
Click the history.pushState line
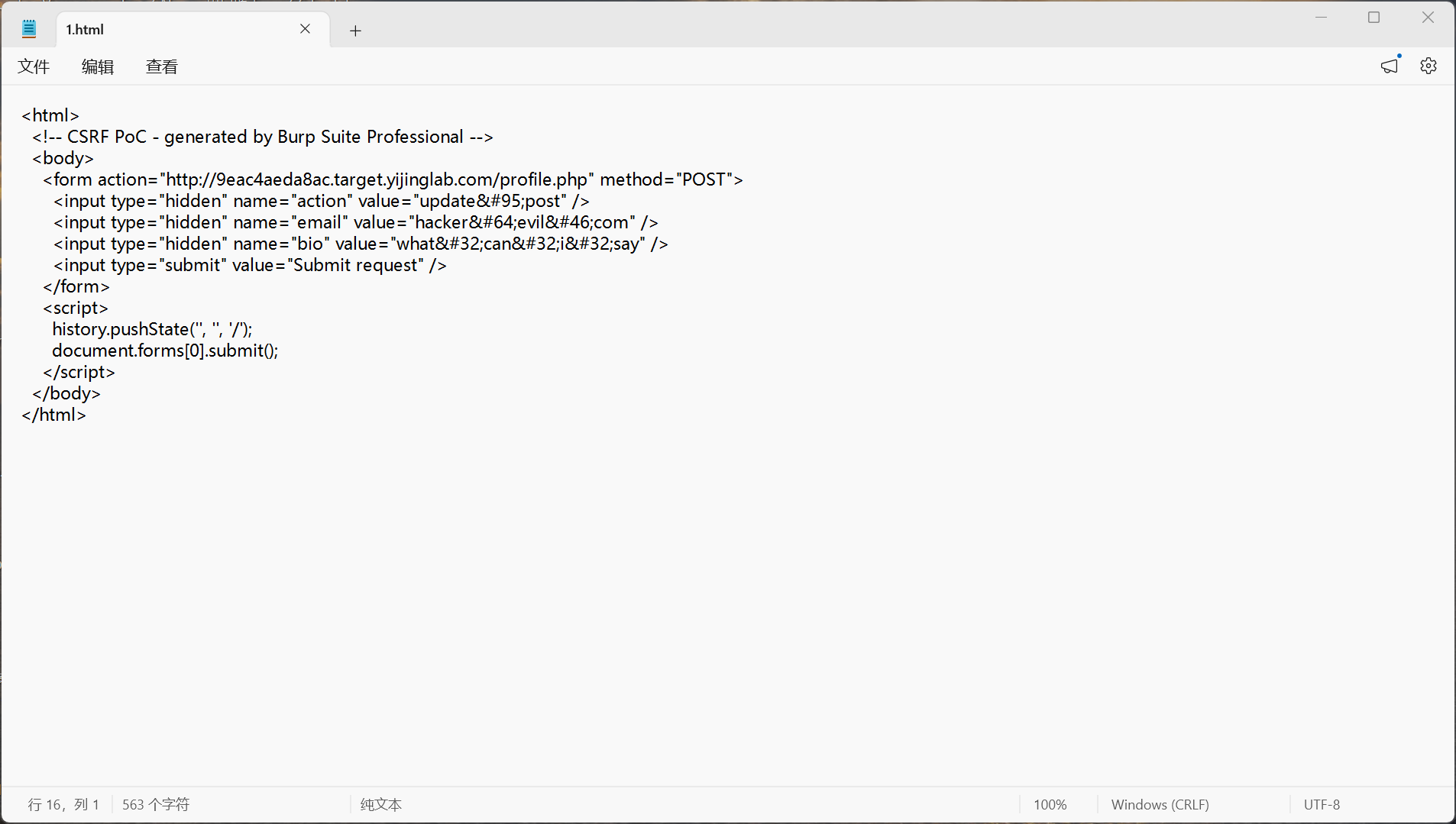(152, 329)
